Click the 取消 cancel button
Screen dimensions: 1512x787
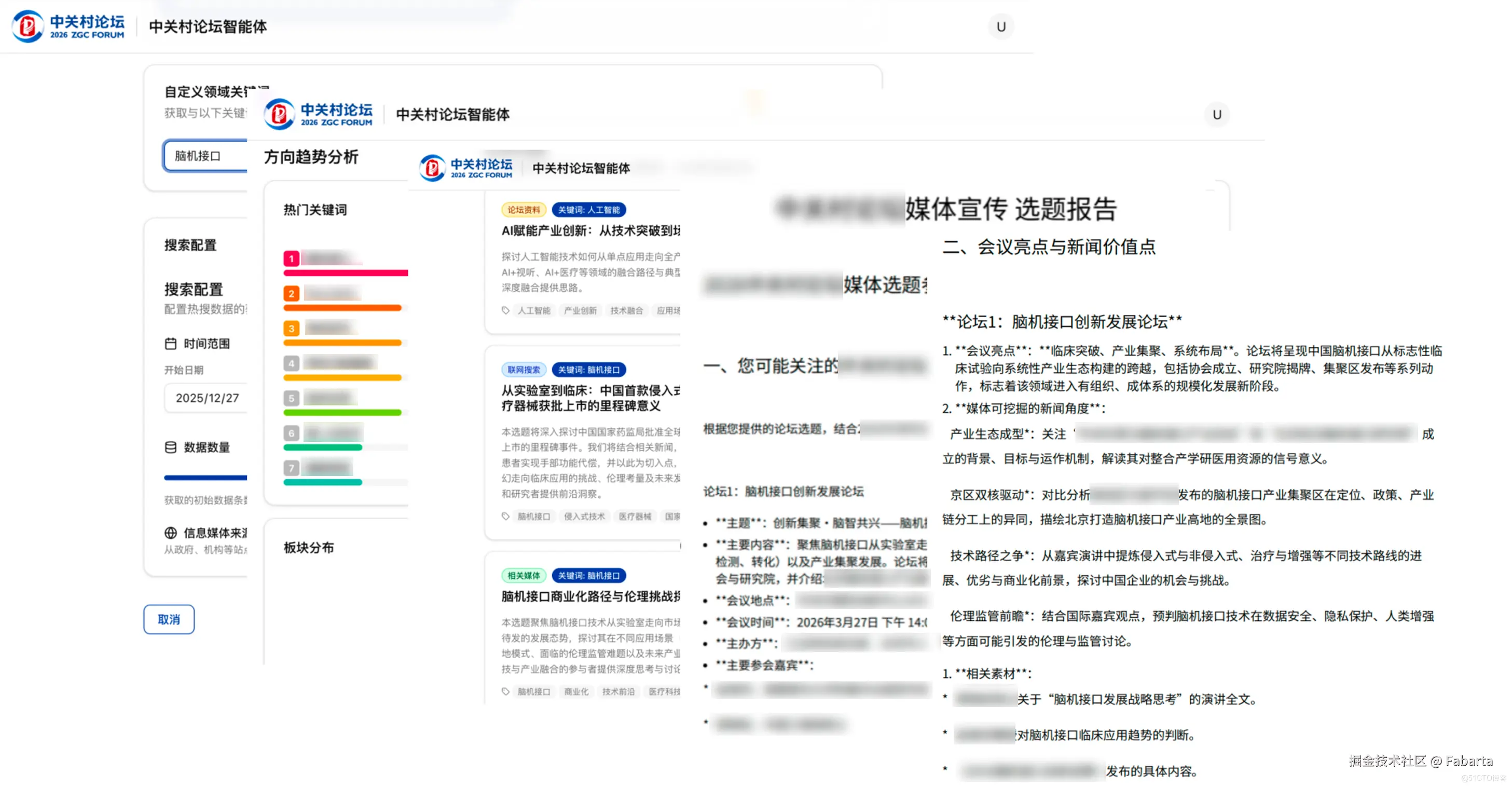coord(169,619)
